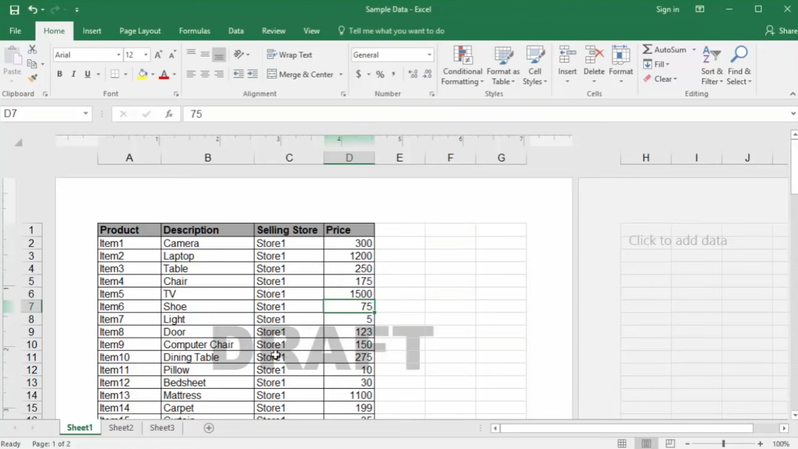Apply percent style format
The height and width of the screenshot is (449, 798).
380,74
